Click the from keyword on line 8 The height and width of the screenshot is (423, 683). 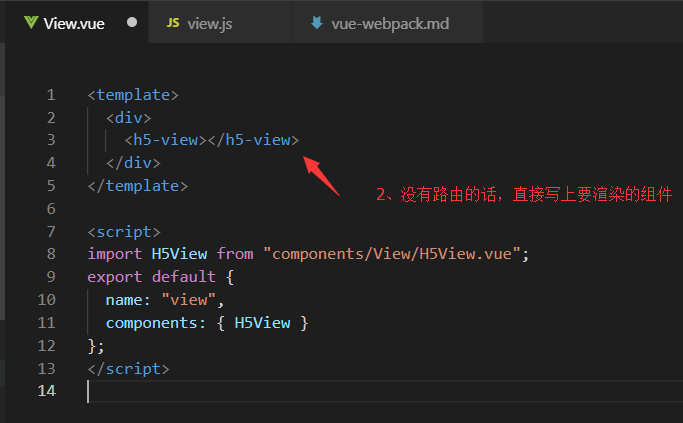(235, 254)
